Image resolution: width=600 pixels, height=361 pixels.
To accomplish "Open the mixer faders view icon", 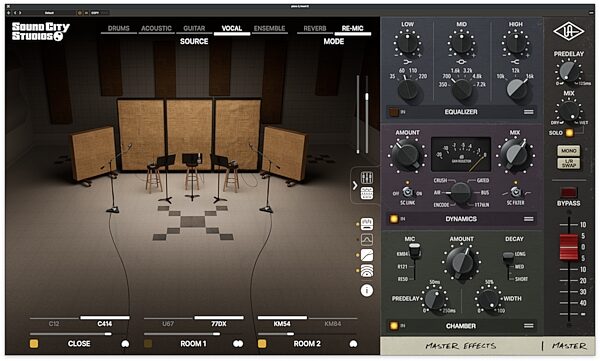I will coord(367,178).
